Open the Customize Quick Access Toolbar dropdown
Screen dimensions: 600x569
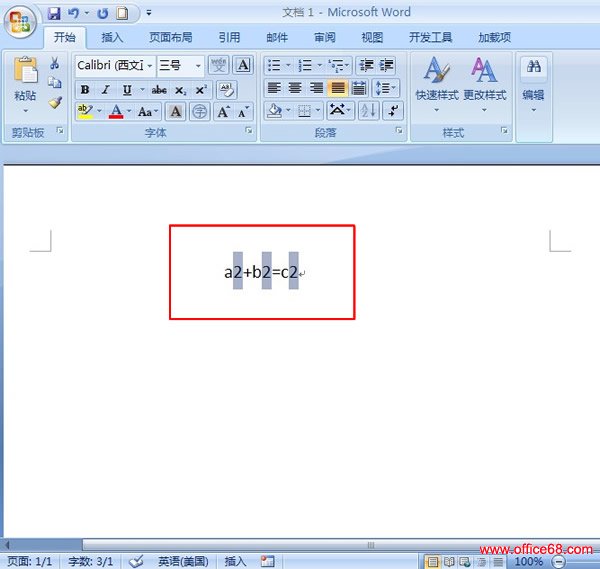coord(149,13)
